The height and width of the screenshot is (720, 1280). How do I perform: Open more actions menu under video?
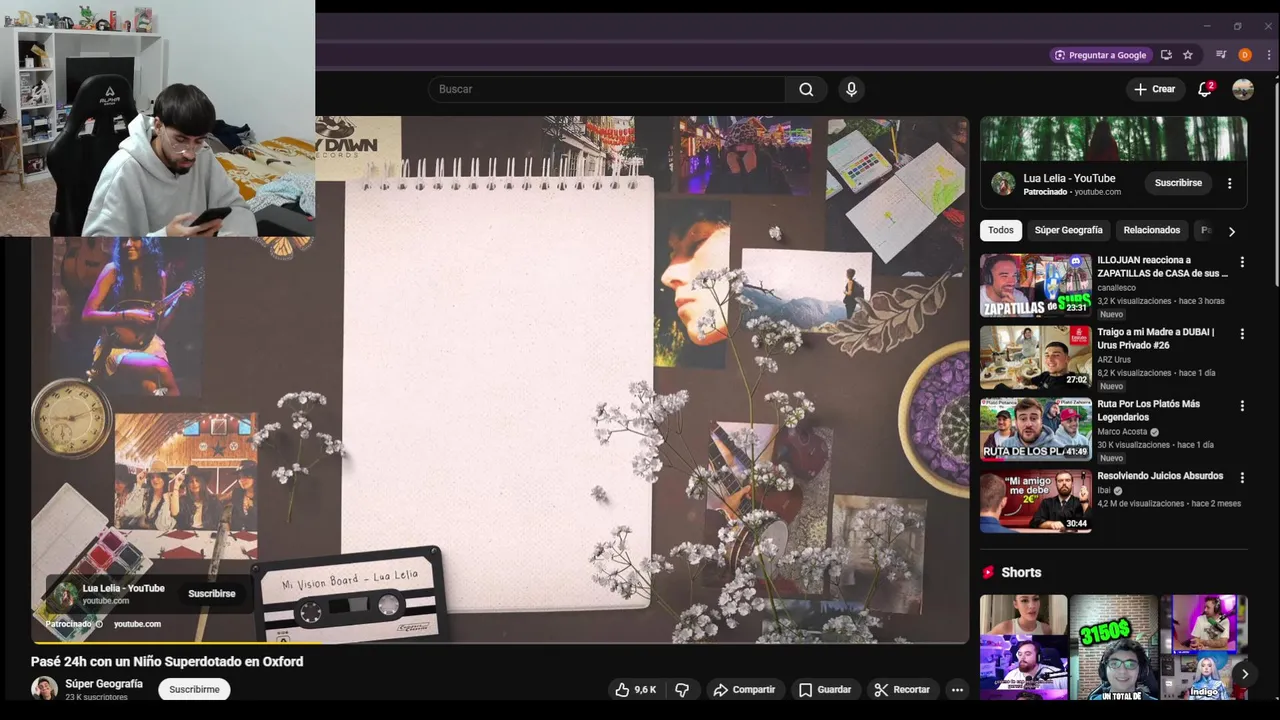tap(957, 690)
